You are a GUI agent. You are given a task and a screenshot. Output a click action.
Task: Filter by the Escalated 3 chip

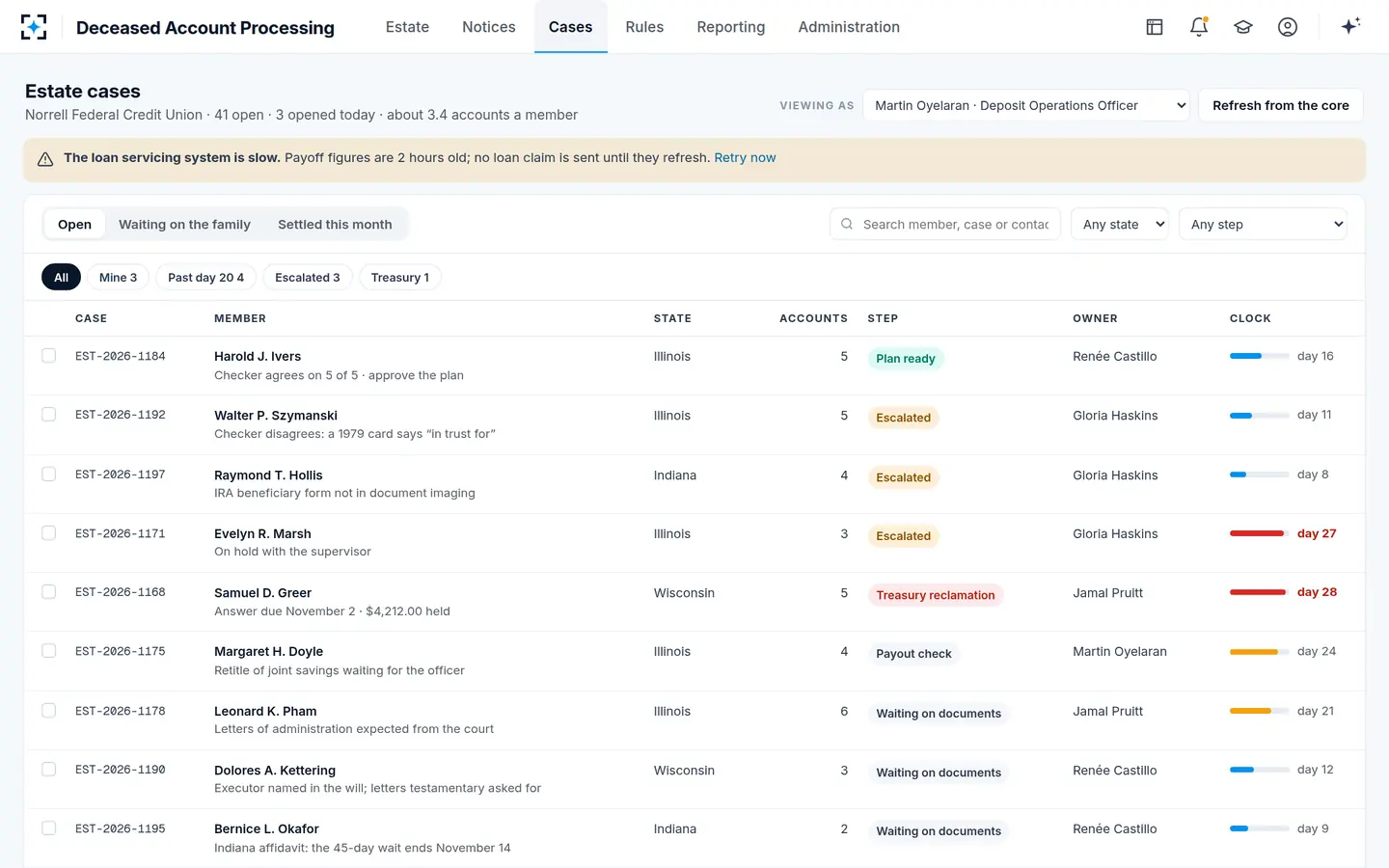point(308,277)
